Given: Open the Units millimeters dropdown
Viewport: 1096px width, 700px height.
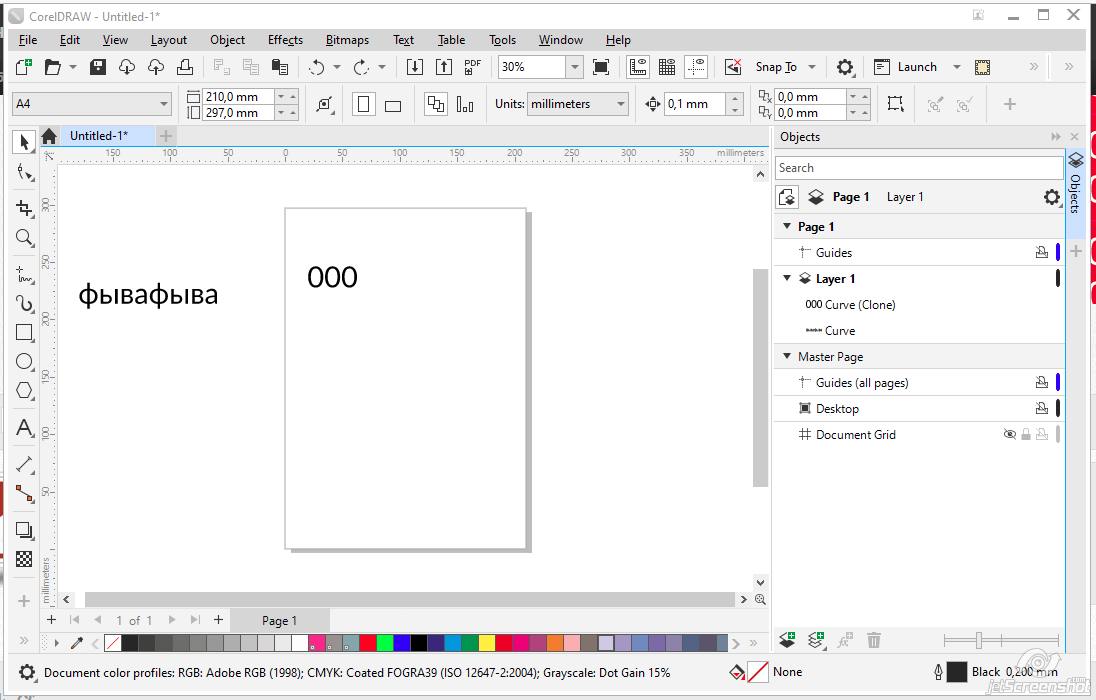Looking at the screenshot, I should point(621,104).
